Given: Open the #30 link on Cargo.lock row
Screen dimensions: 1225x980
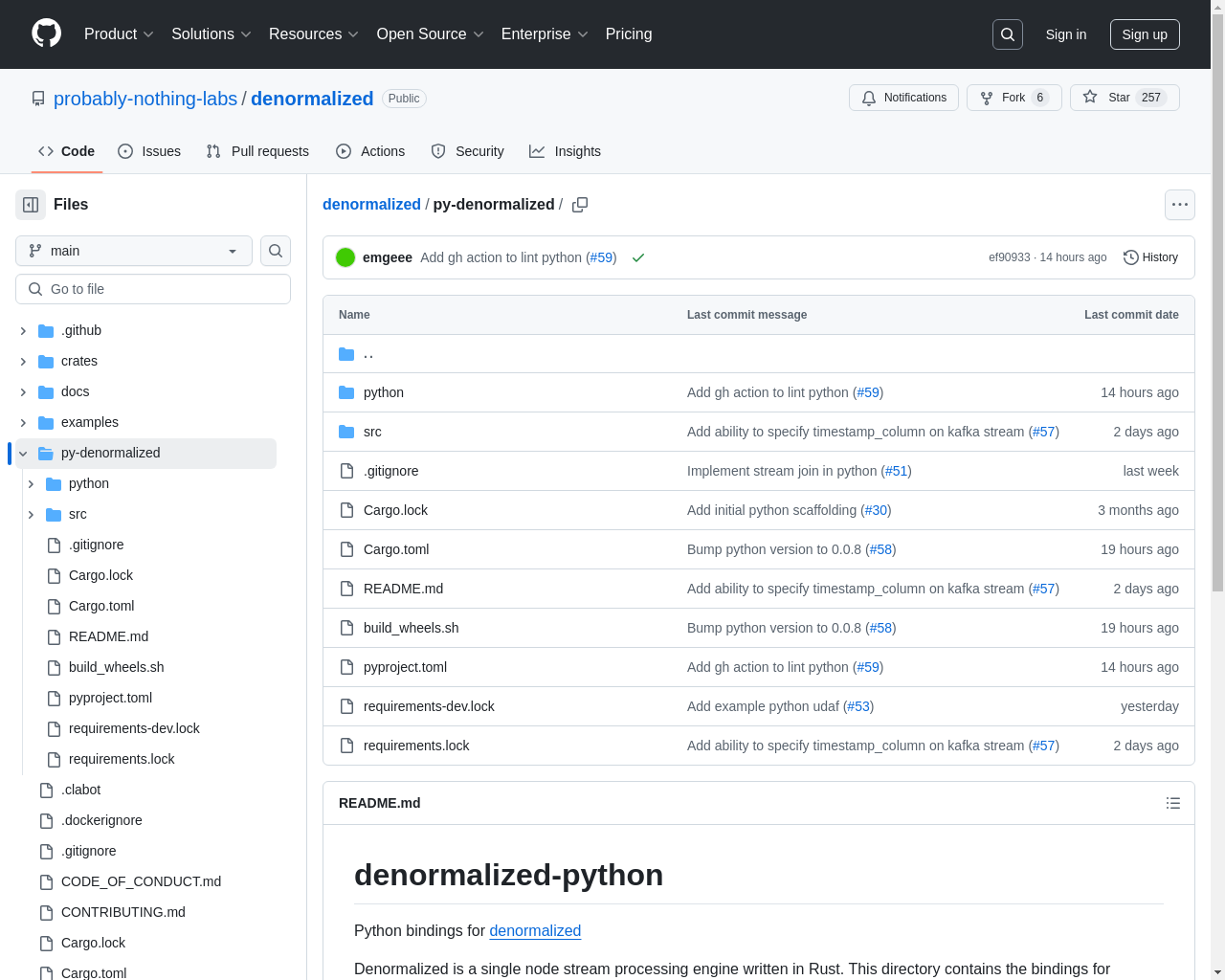Looking at the screenshot, I should click(x=876, y=510).
